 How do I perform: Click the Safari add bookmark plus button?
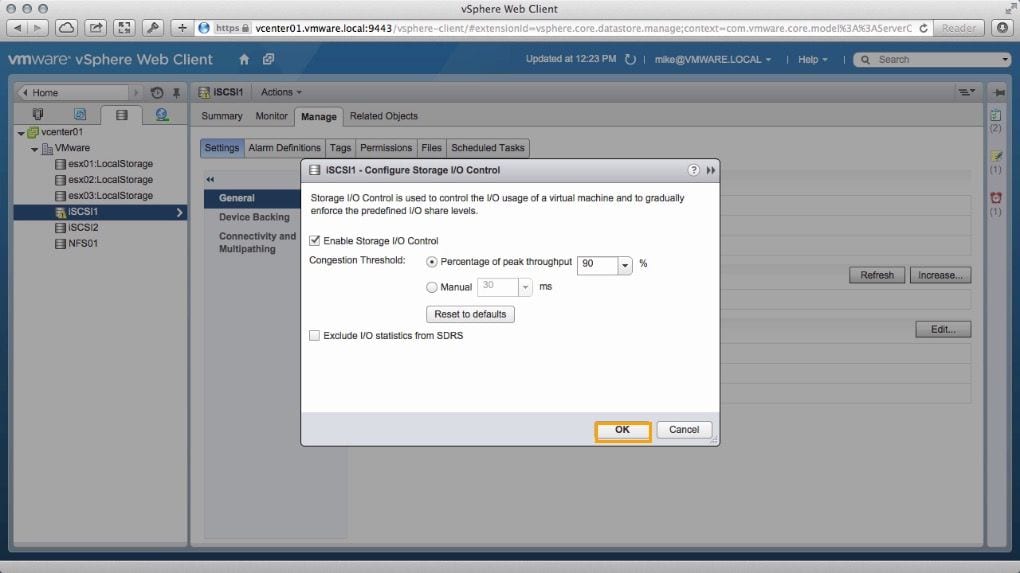pos(181,28)
